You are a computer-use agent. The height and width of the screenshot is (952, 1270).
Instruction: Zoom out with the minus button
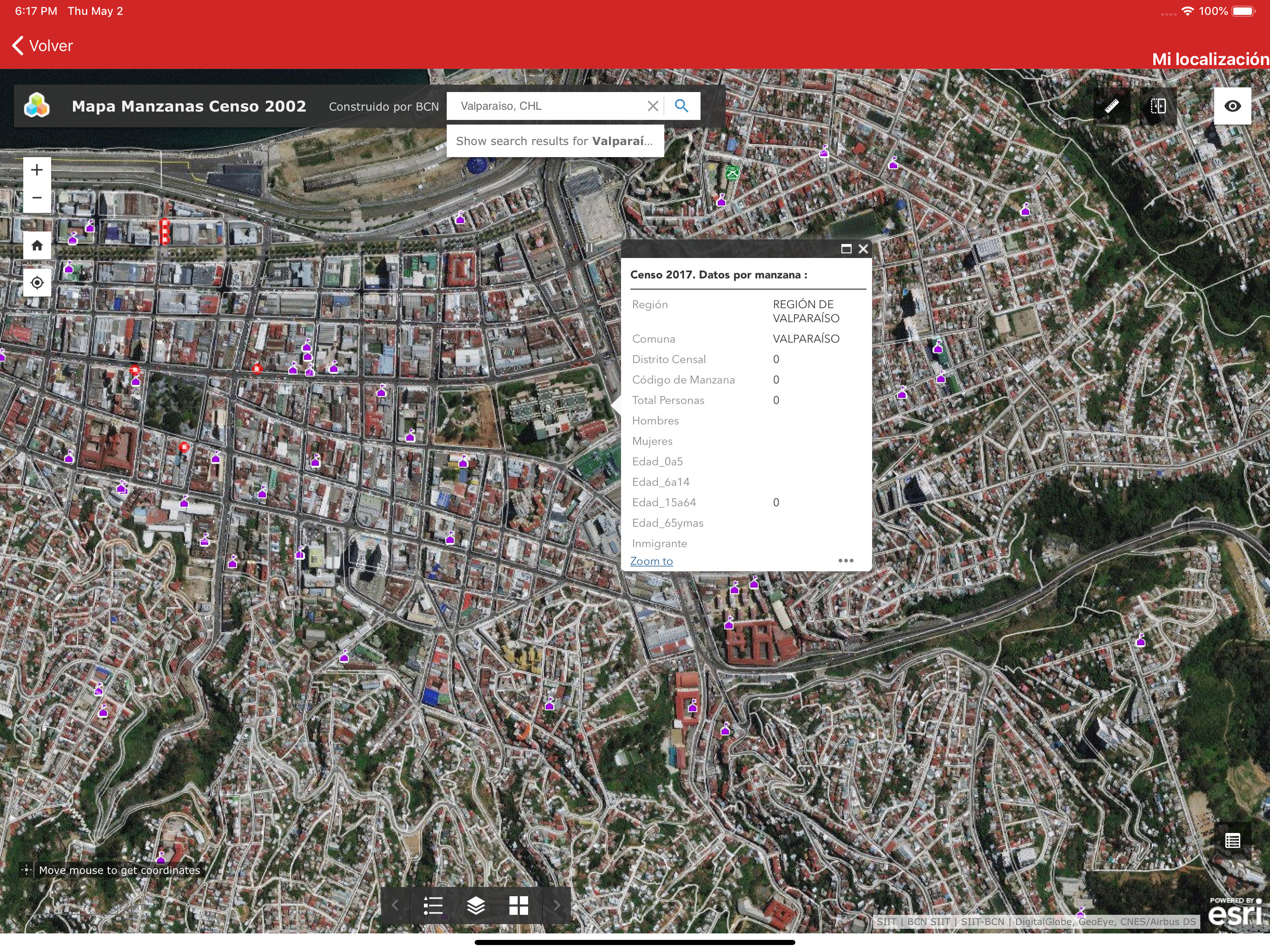tap(37, 198)
